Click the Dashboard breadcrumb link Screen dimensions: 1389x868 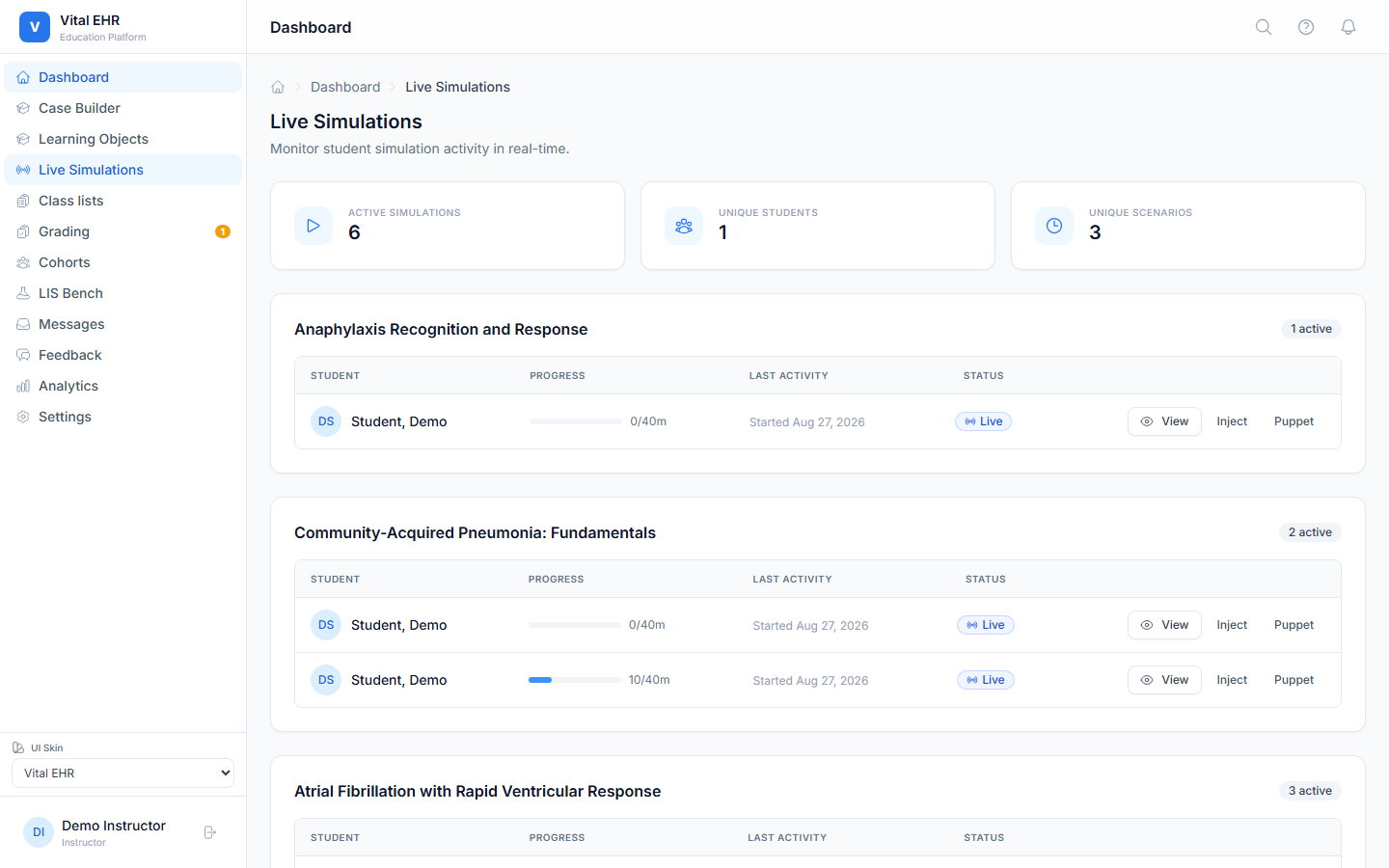345,87
